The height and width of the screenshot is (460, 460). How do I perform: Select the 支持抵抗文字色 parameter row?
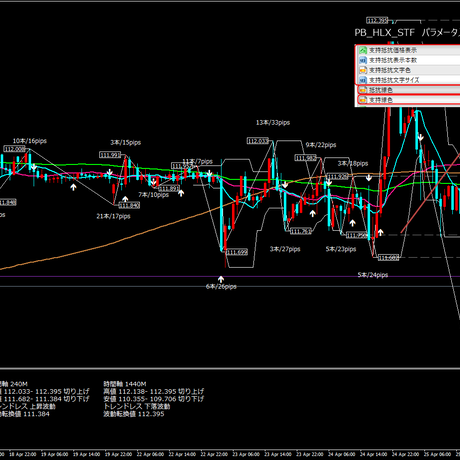408,70
